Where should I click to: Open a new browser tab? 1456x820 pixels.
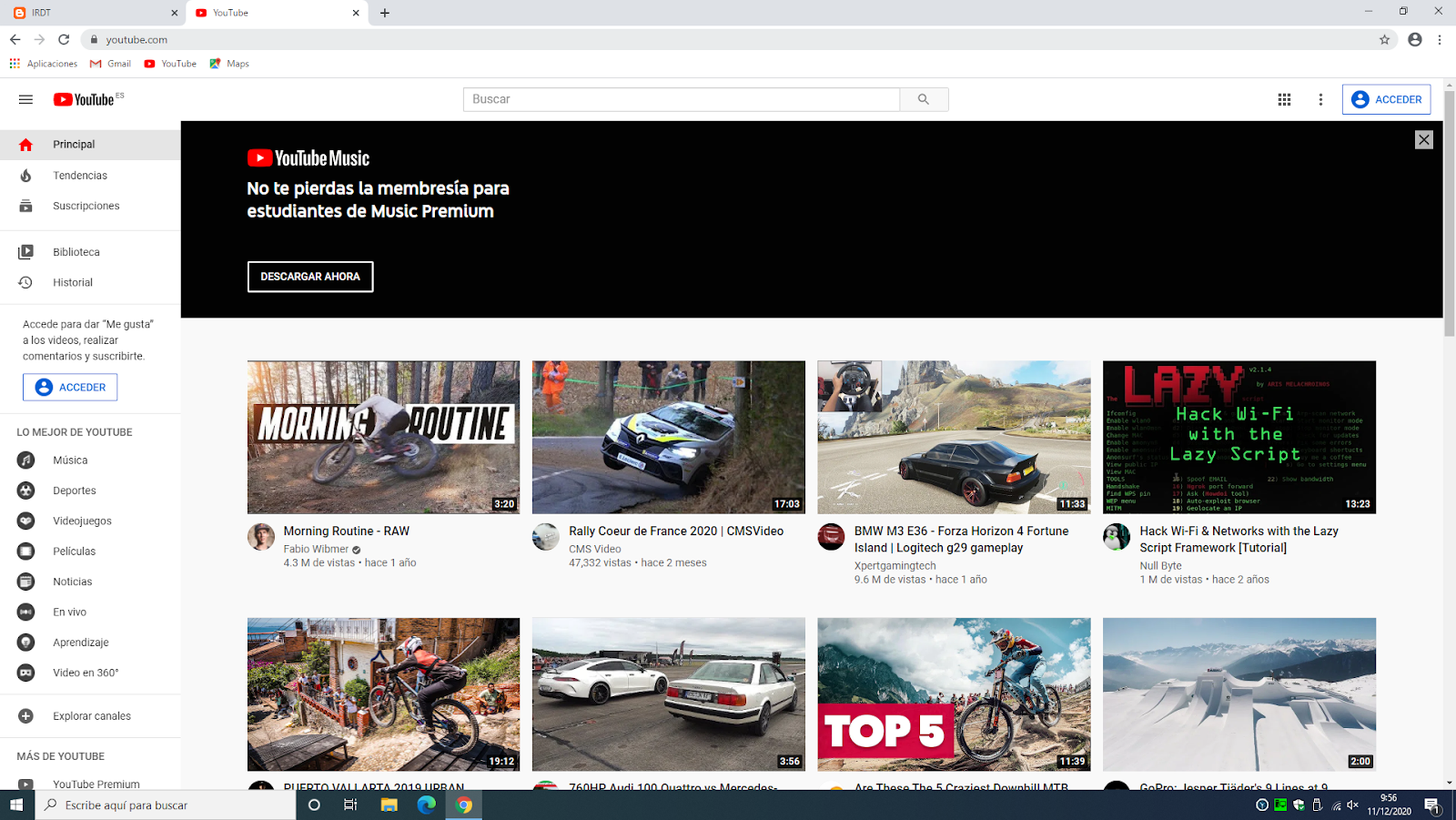[385, 13]
